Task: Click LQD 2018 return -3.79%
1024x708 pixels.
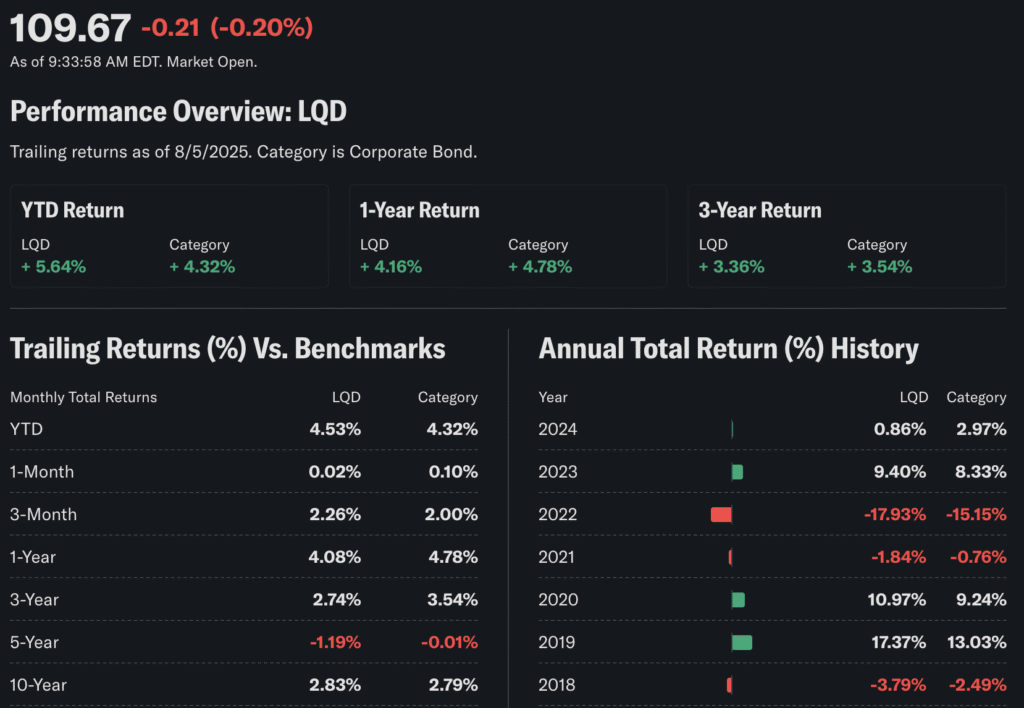Action: (898, 685)
